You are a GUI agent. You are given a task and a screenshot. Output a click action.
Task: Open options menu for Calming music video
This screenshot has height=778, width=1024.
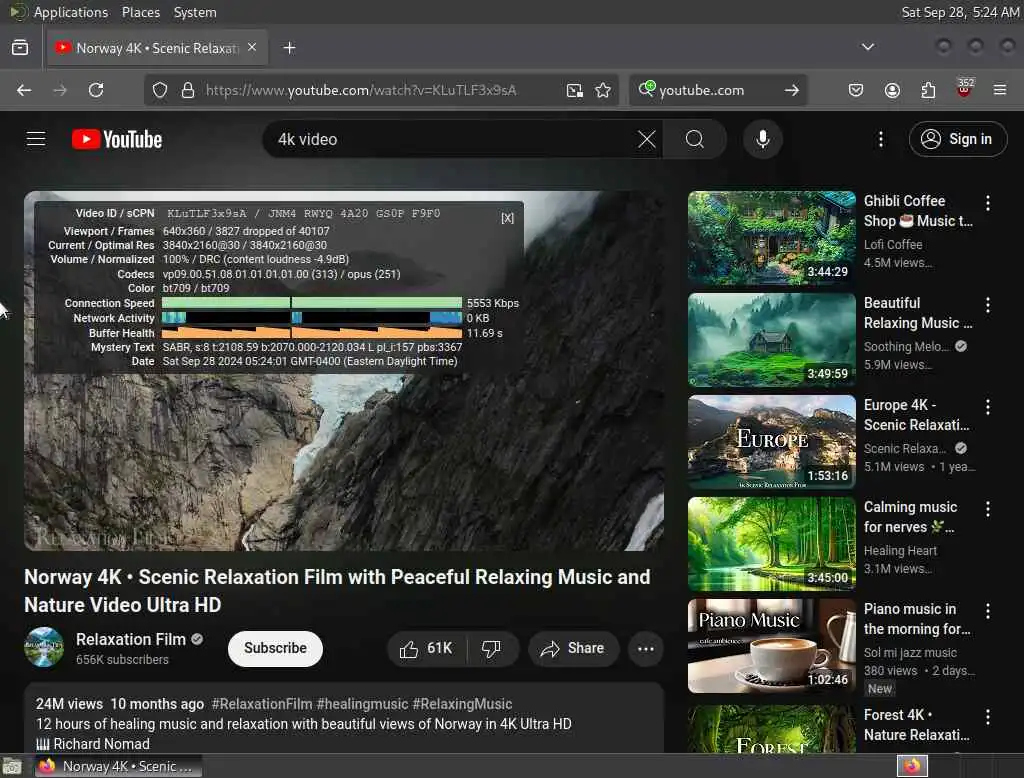[987, 509]
